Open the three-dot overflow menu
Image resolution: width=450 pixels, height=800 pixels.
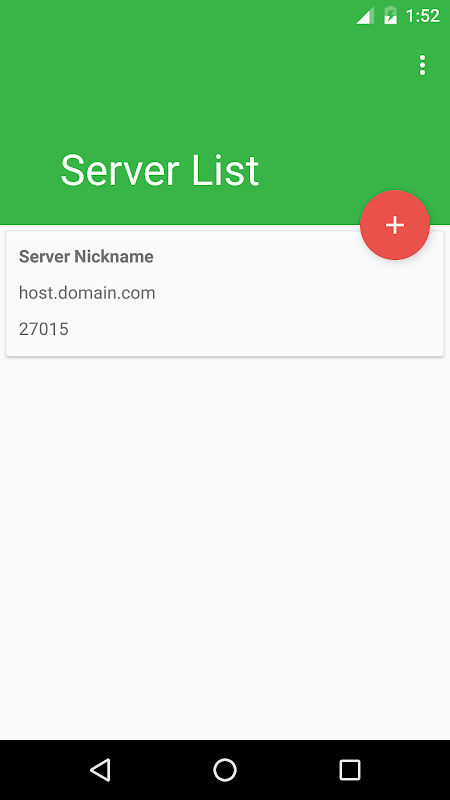[x=422, y=65]
